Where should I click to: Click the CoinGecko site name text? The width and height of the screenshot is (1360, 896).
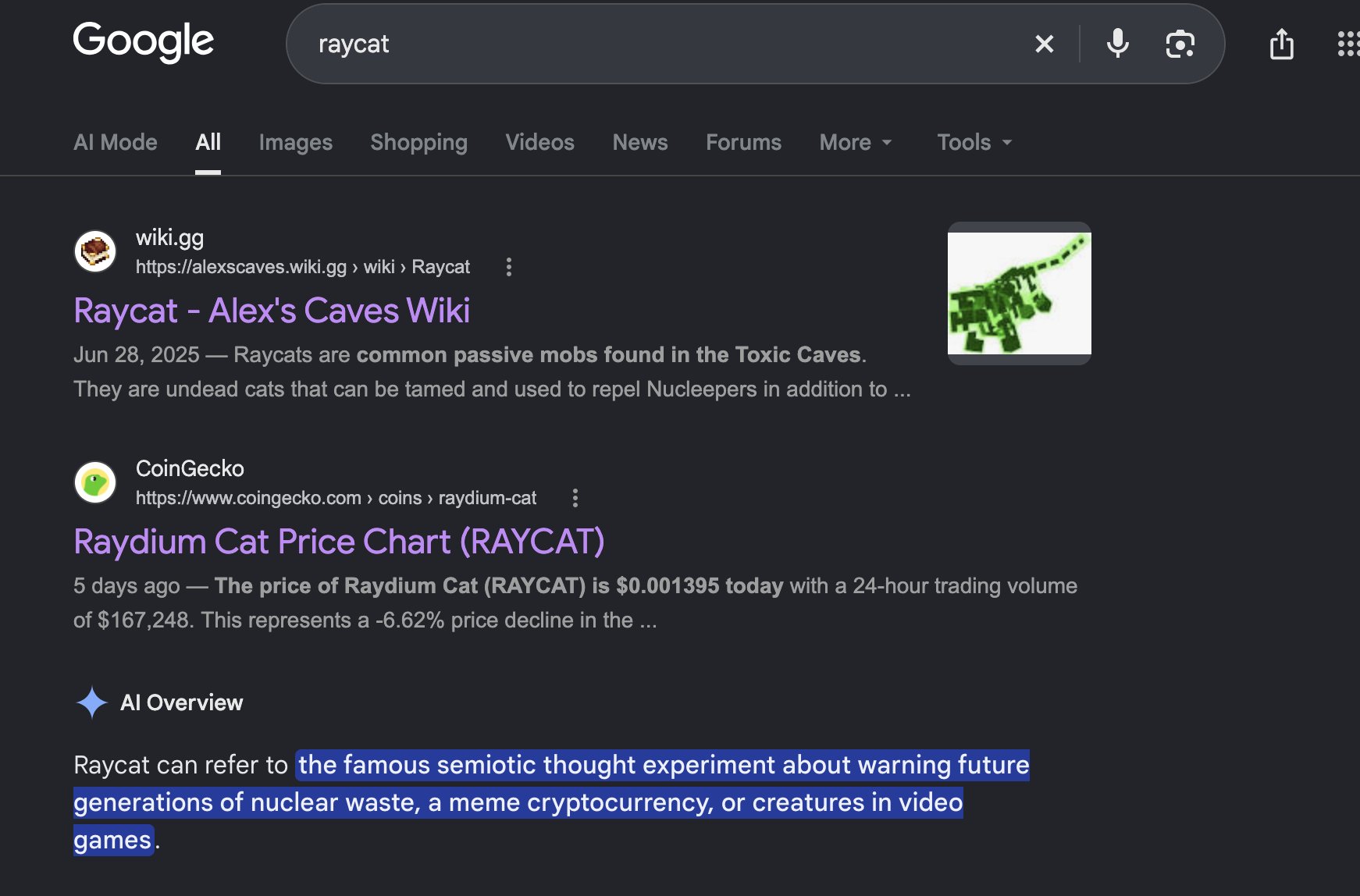point(190,468)
